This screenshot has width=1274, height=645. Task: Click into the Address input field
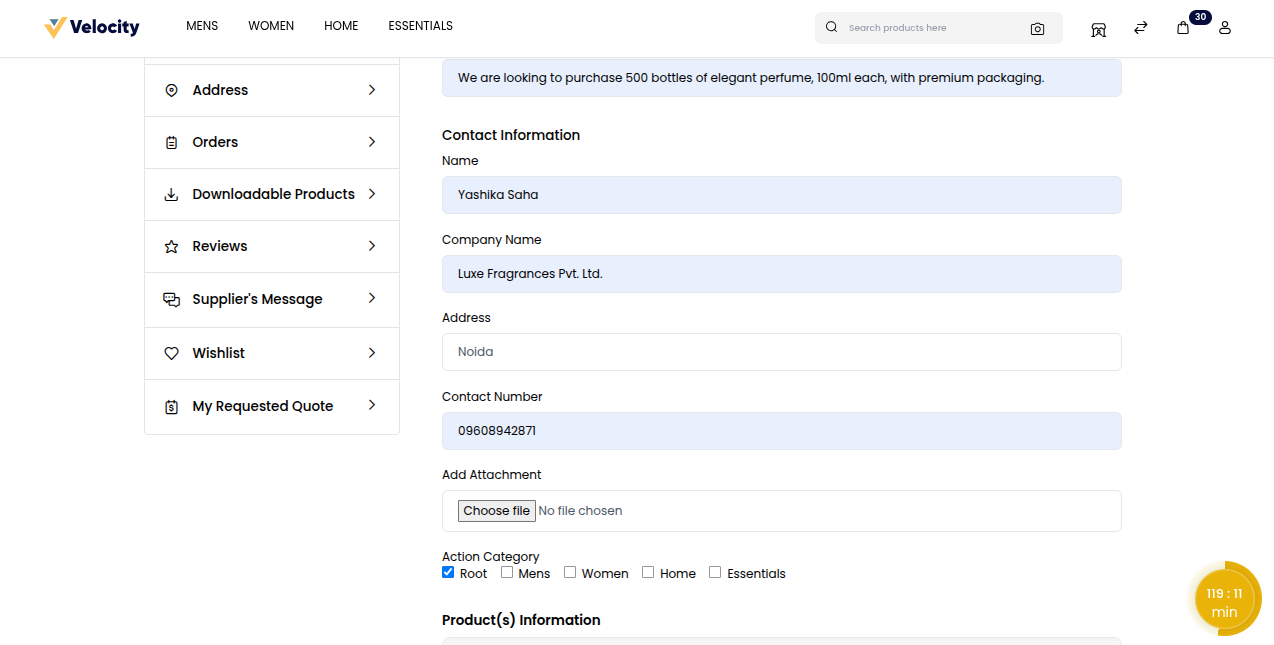[x=781, y=352]
